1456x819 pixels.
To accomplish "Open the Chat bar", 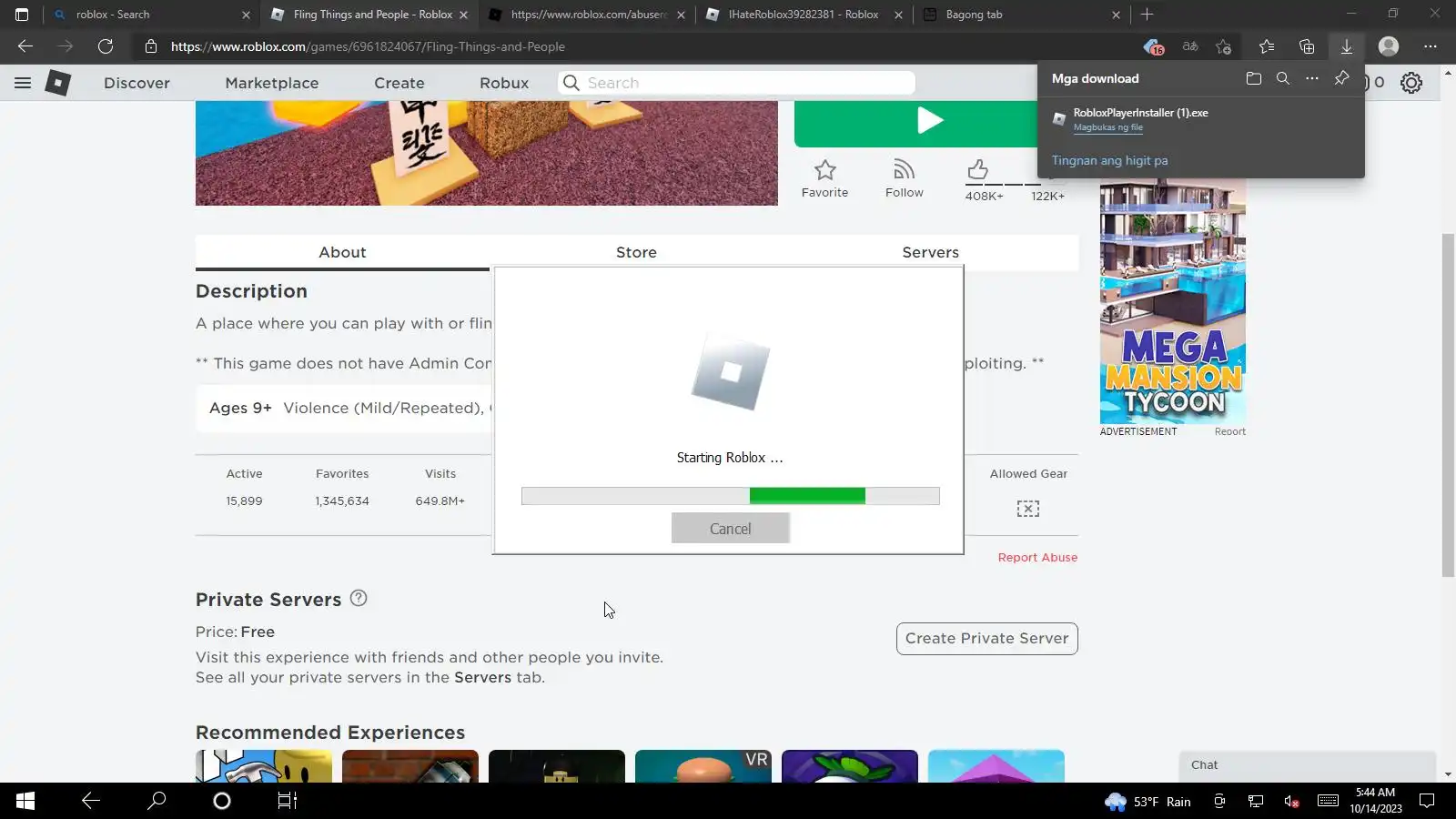I will 1308,765.
